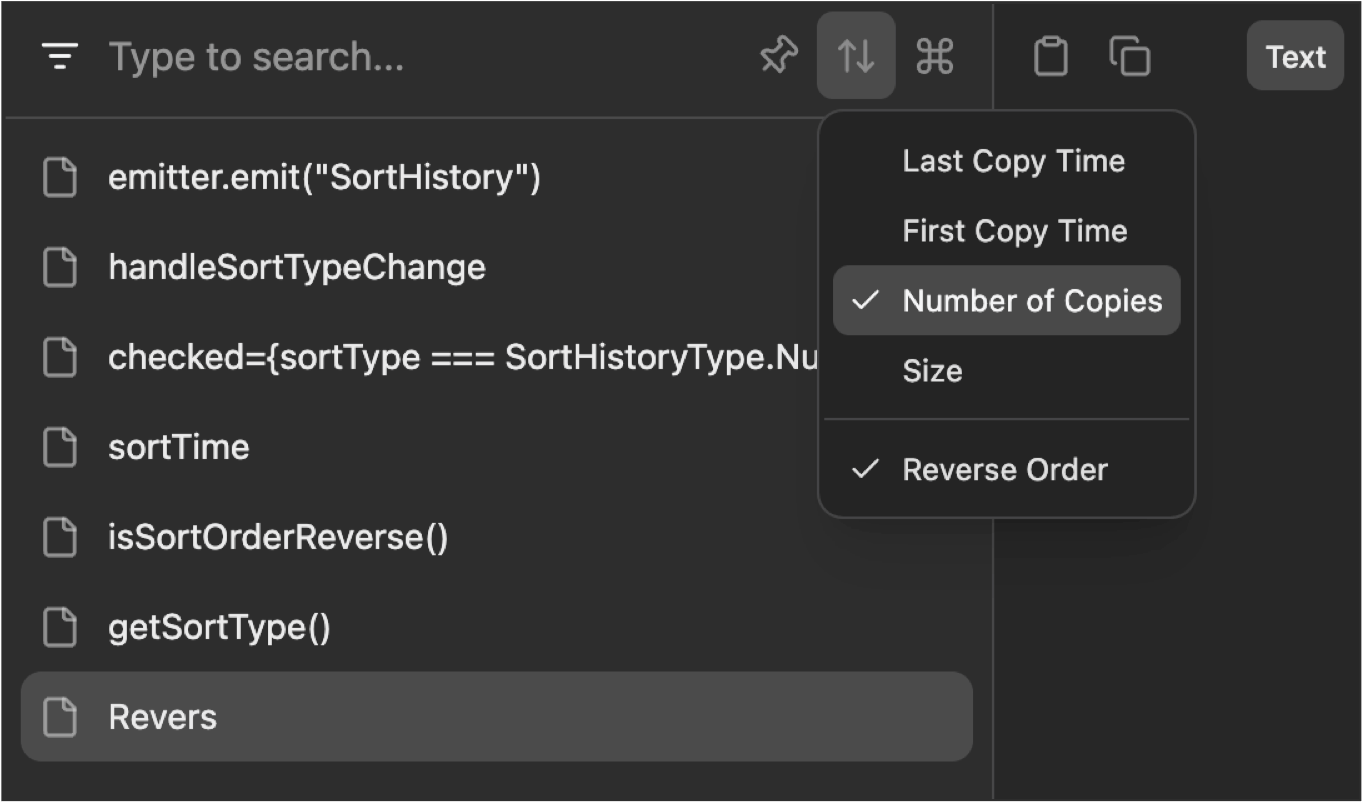The image size is (1362, 802).
Task: Click the clipboard paste icon
Action: (1050, 56)
